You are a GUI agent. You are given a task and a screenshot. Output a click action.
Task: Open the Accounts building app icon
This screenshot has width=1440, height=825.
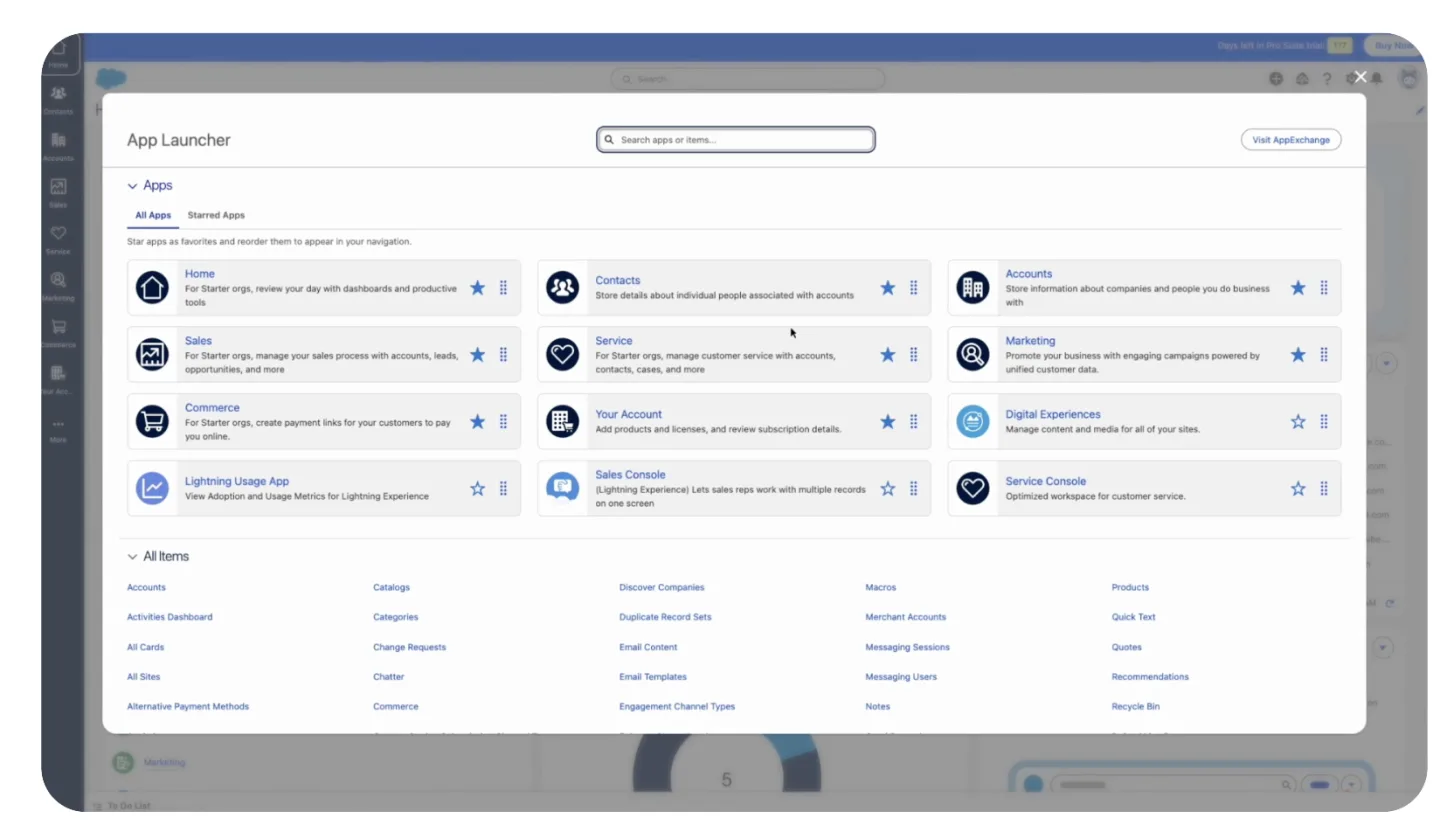pyautogui.click(x=973, y=288)
